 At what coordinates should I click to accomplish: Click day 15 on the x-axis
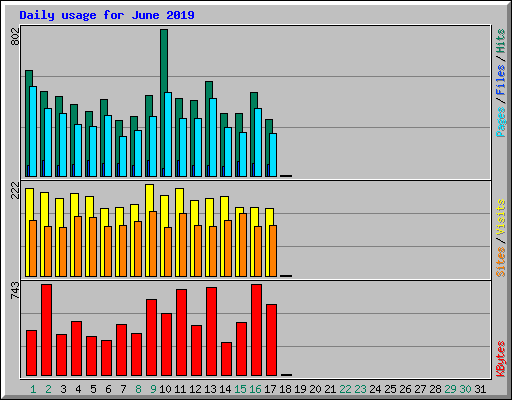(240, 389)
